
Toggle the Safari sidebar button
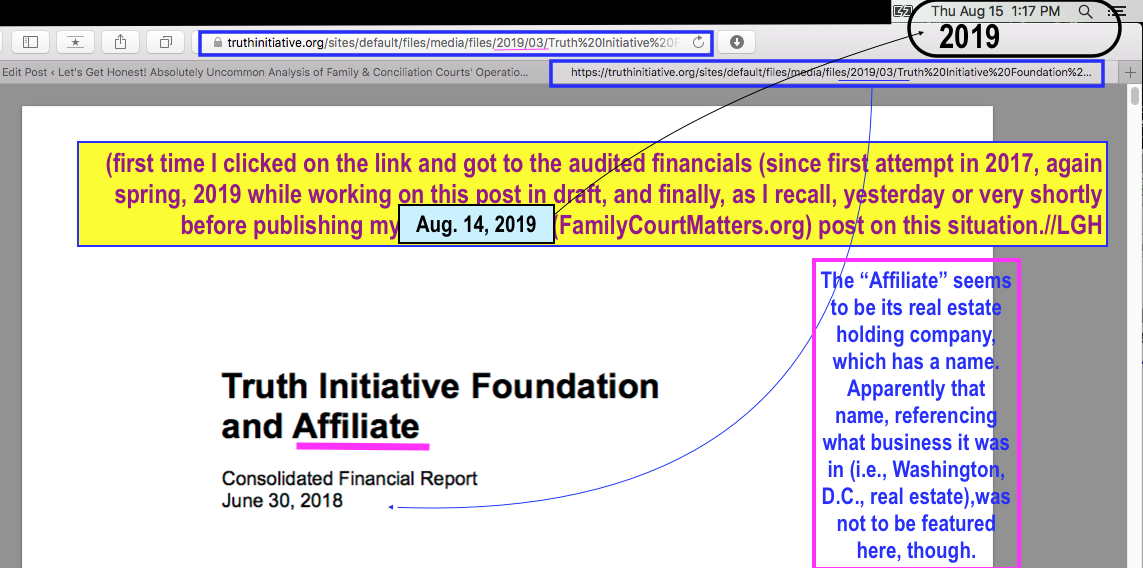pyautogui.click(x=30, y=42)
